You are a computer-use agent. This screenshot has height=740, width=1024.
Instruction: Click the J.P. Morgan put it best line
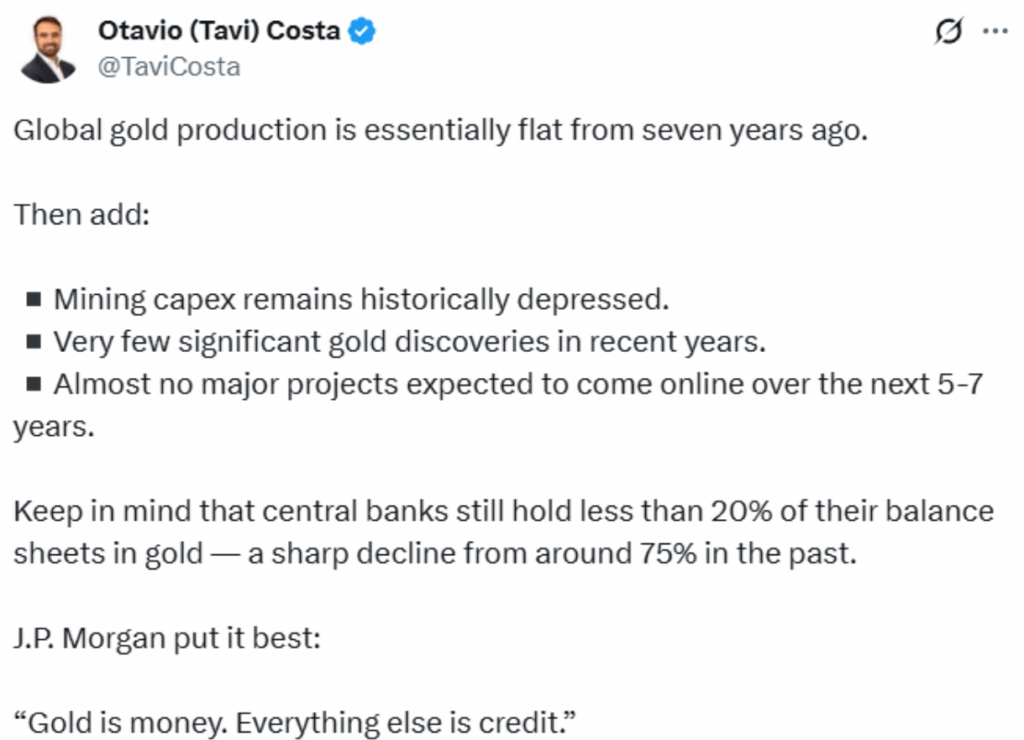167,638
